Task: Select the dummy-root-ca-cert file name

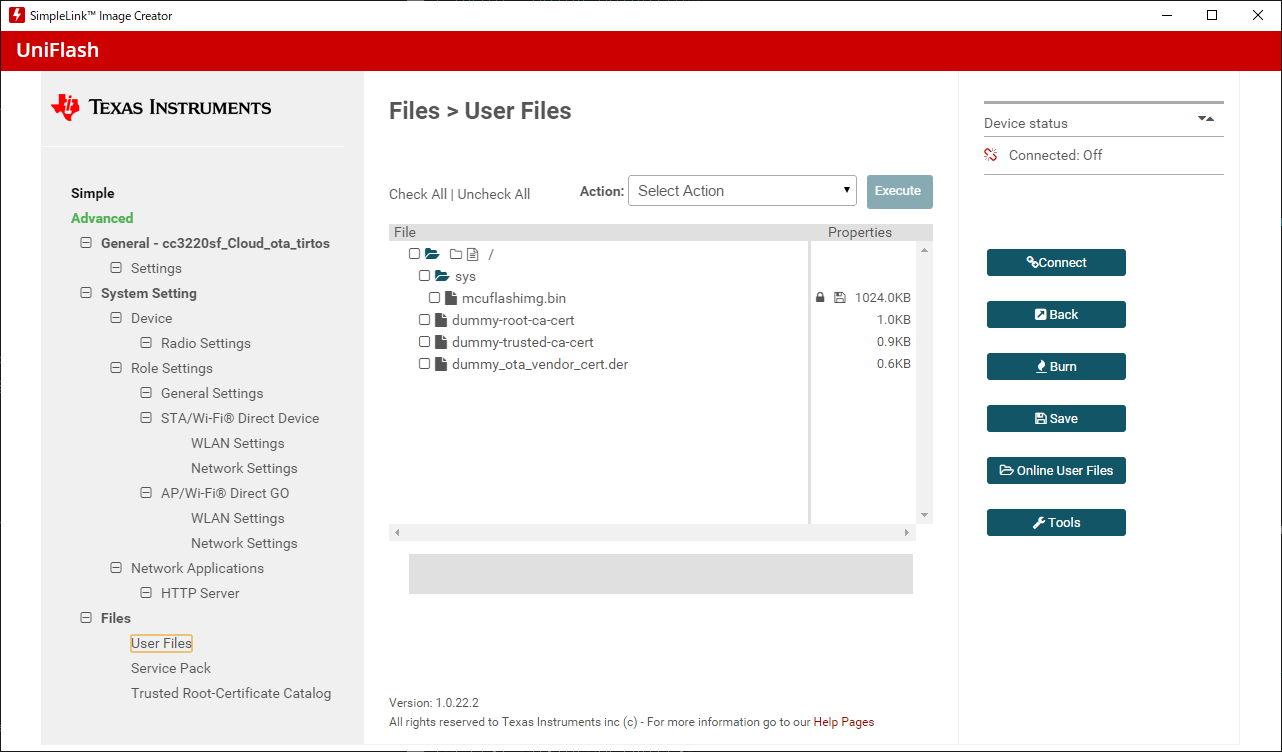Action: (x=513, y=320)
